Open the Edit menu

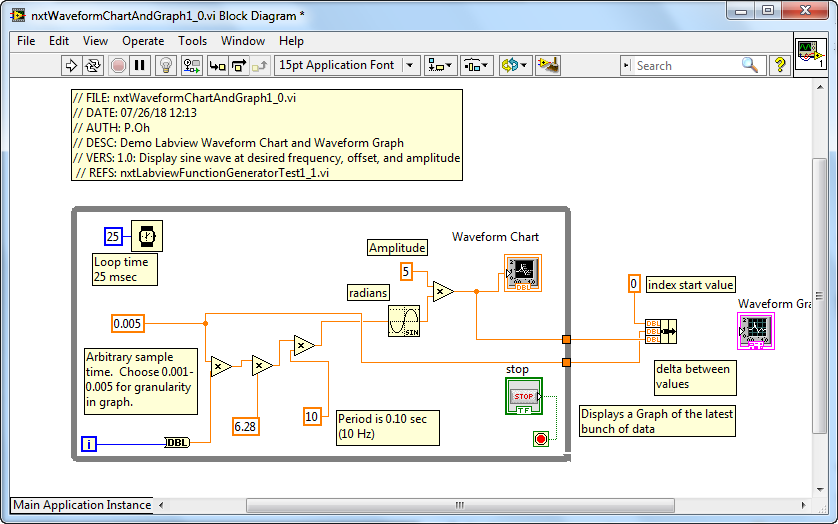click(x=59, y=41)
